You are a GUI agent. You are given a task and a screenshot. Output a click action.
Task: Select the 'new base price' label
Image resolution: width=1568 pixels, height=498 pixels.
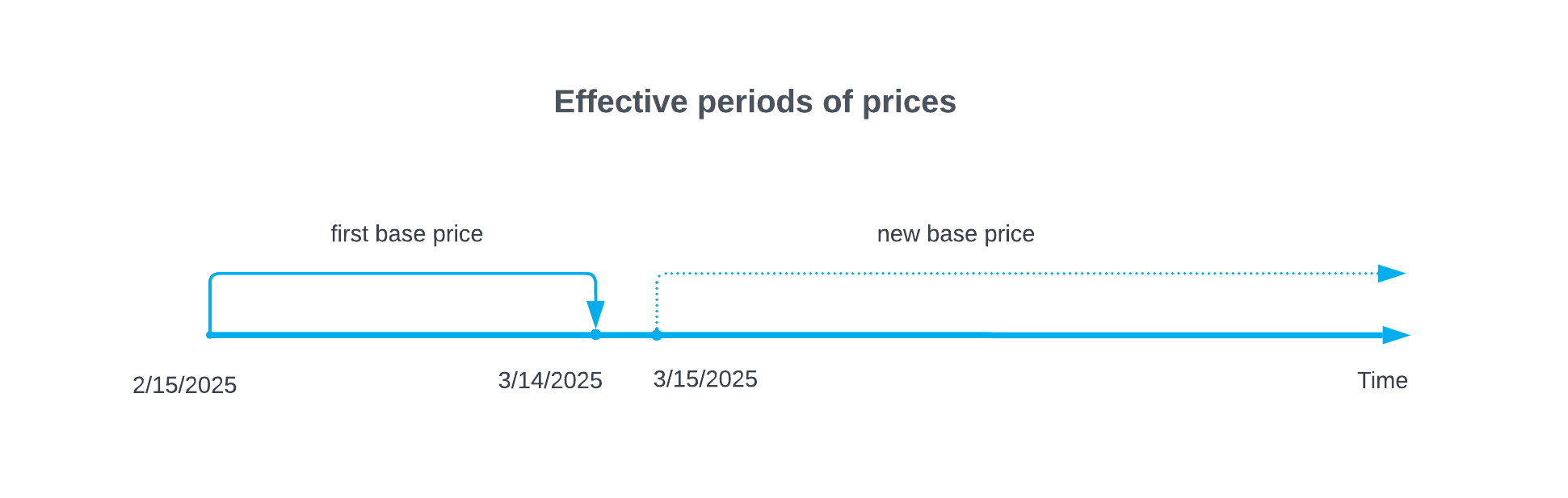pyautogui.click(x=956, y=234)
